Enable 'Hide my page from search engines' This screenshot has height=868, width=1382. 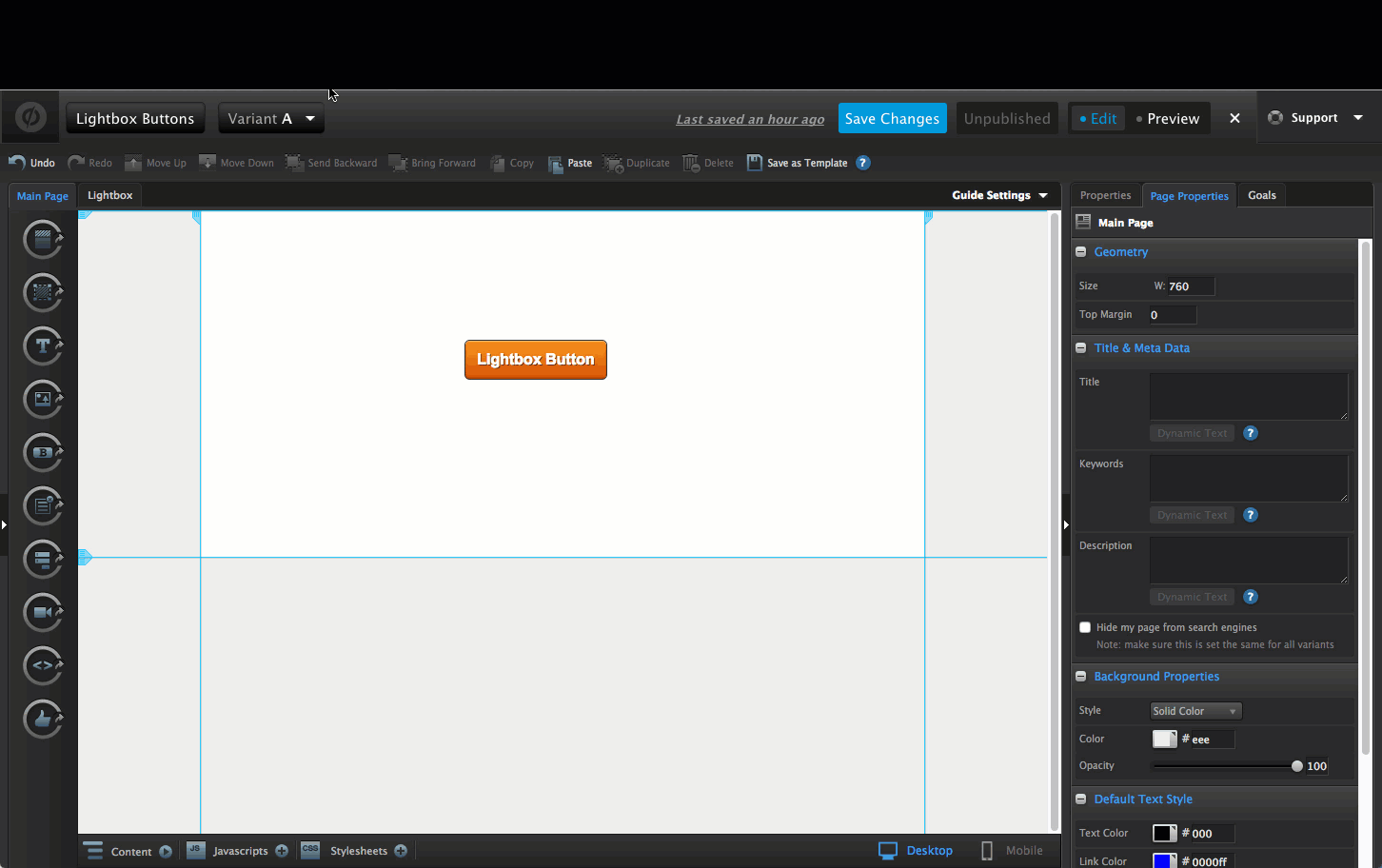1085,627
